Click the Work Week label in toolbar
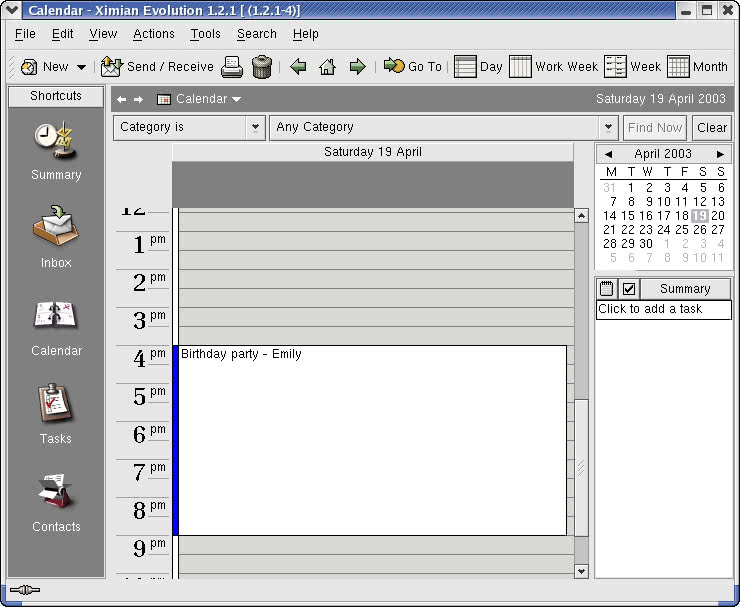The height and width of the screenshot is (607, 740). 566,67
